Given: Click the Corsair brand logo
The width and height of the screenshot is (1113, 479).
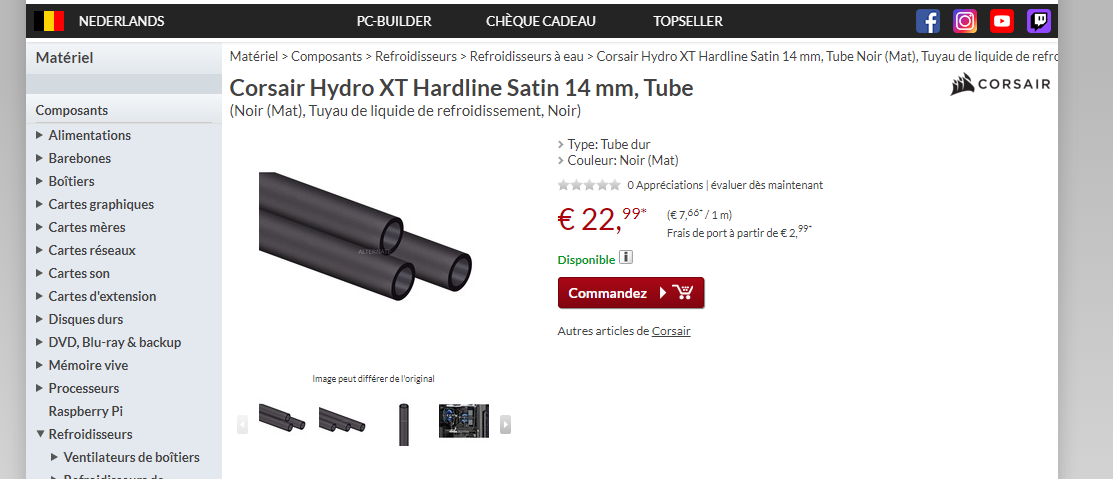Looking at the screenshot, I should [1000, 84].
